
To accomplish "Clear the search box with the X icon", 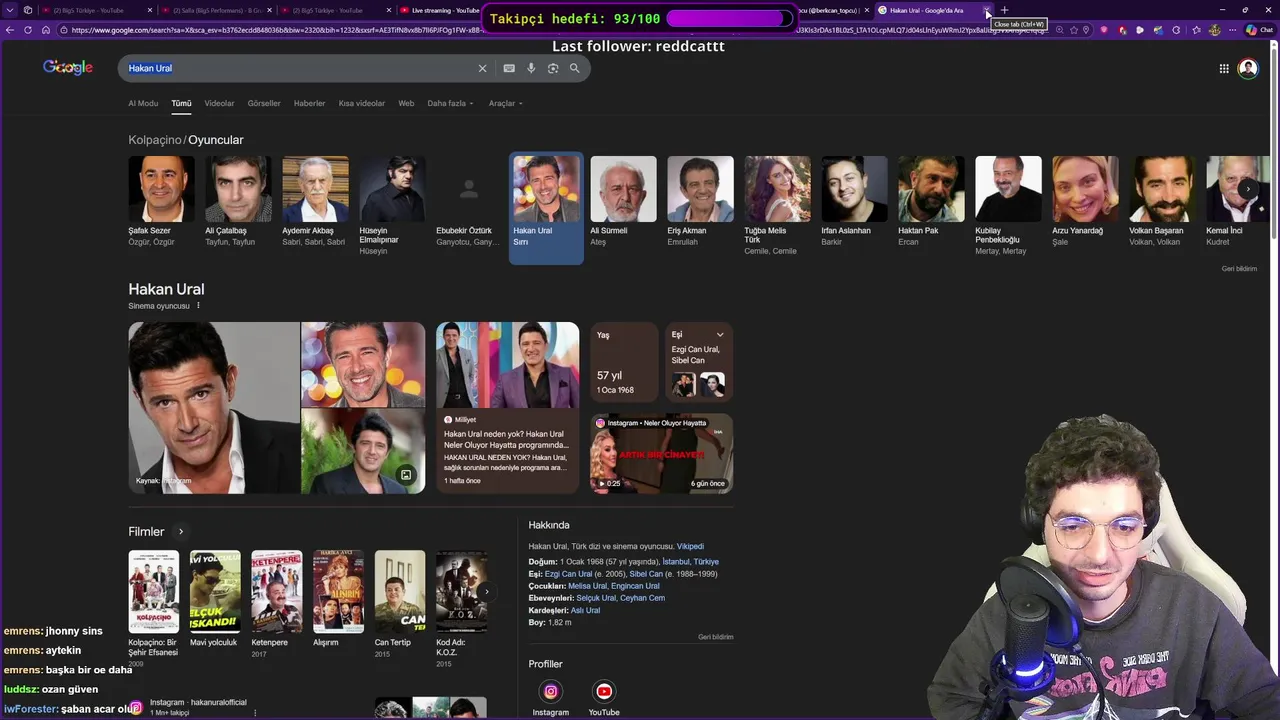I will click(482, 68).
